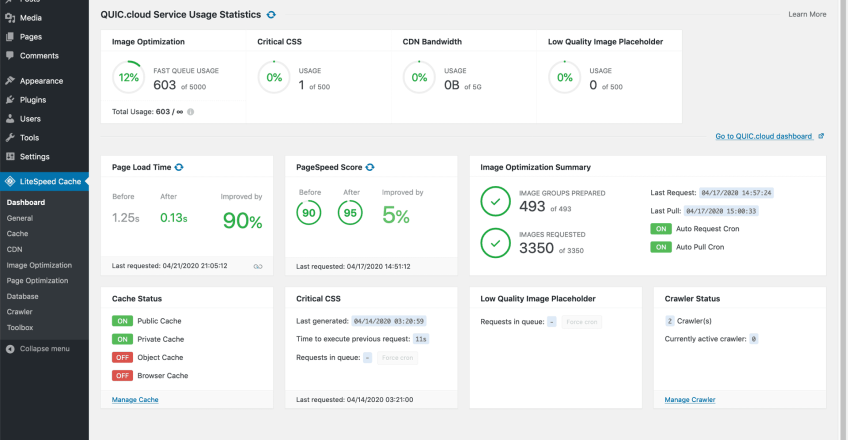Open the Toolbox submenu item
The image size is (848, 440).
20,327
